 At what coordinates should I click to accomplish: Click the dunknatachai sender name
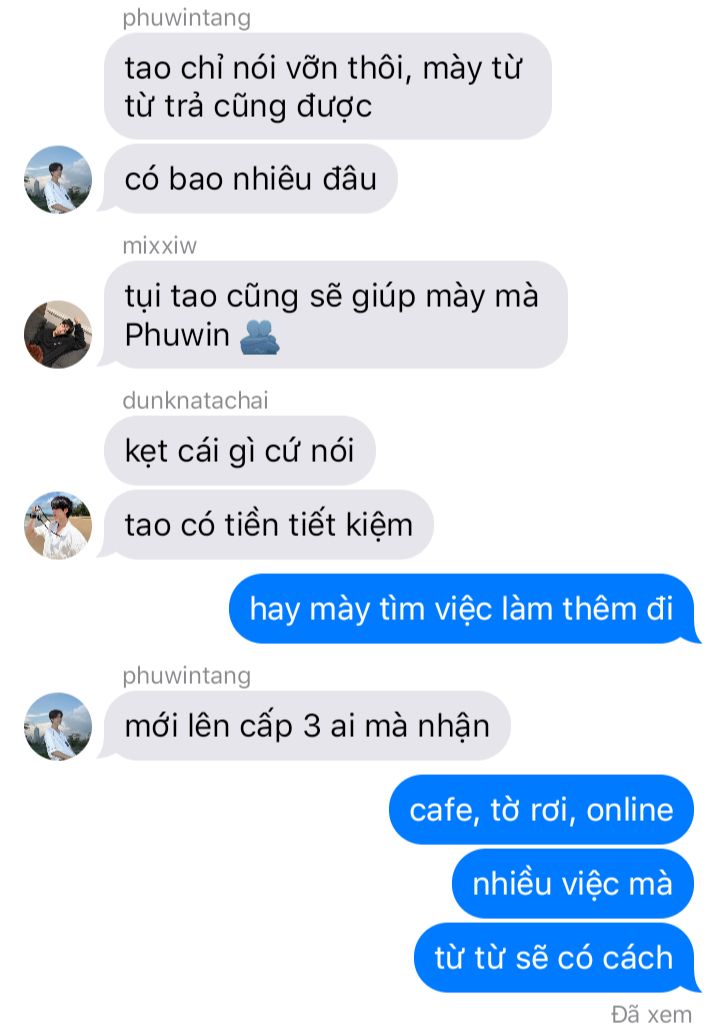point(195,400)
